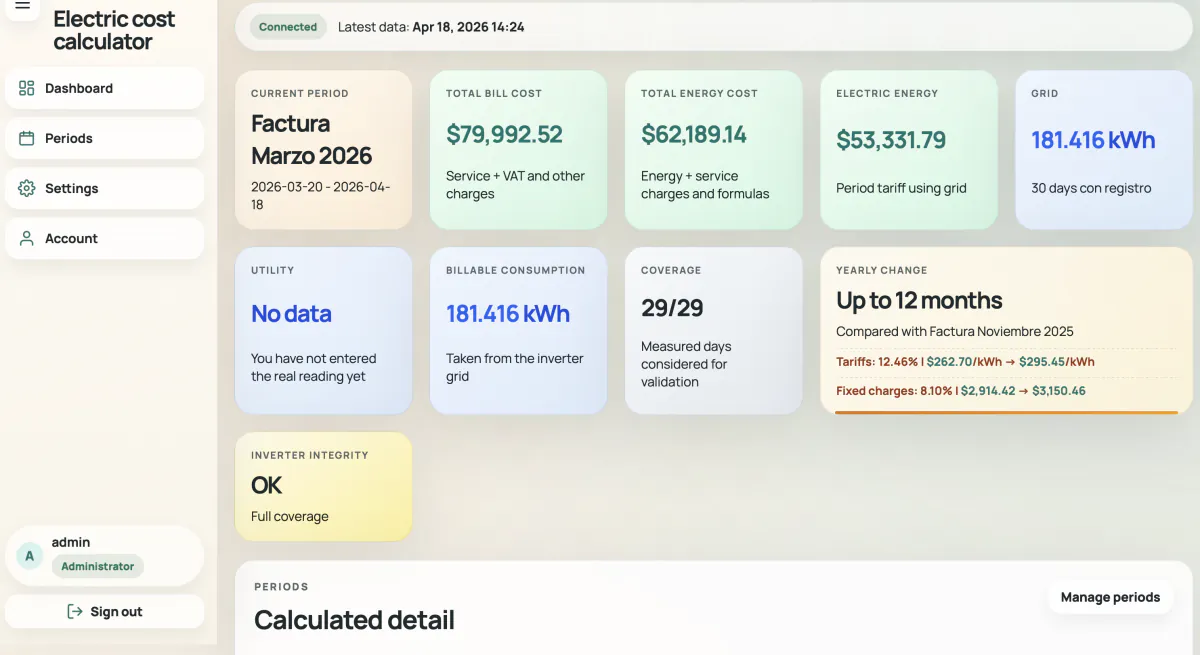The width and height of the screenshot is (1200, 655).
Task: Click the 'Calculated detail' heading
Action: pos(354,620)
